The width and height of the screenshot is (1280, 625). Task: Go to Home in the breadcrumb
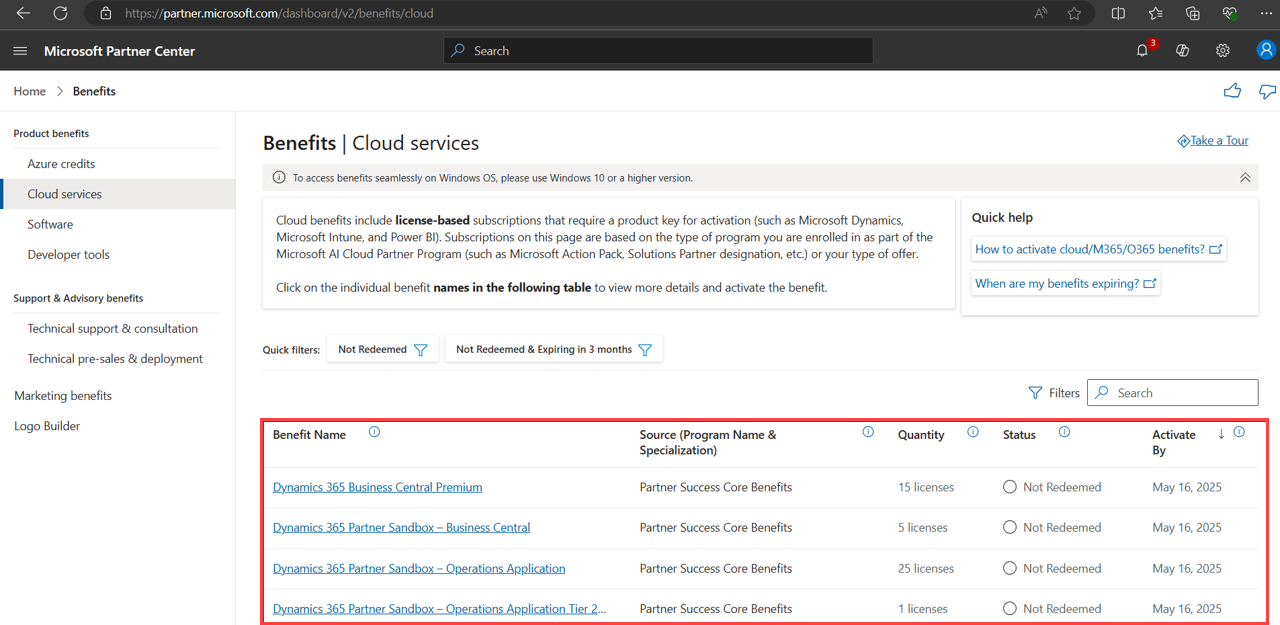[x=30, y=91]
